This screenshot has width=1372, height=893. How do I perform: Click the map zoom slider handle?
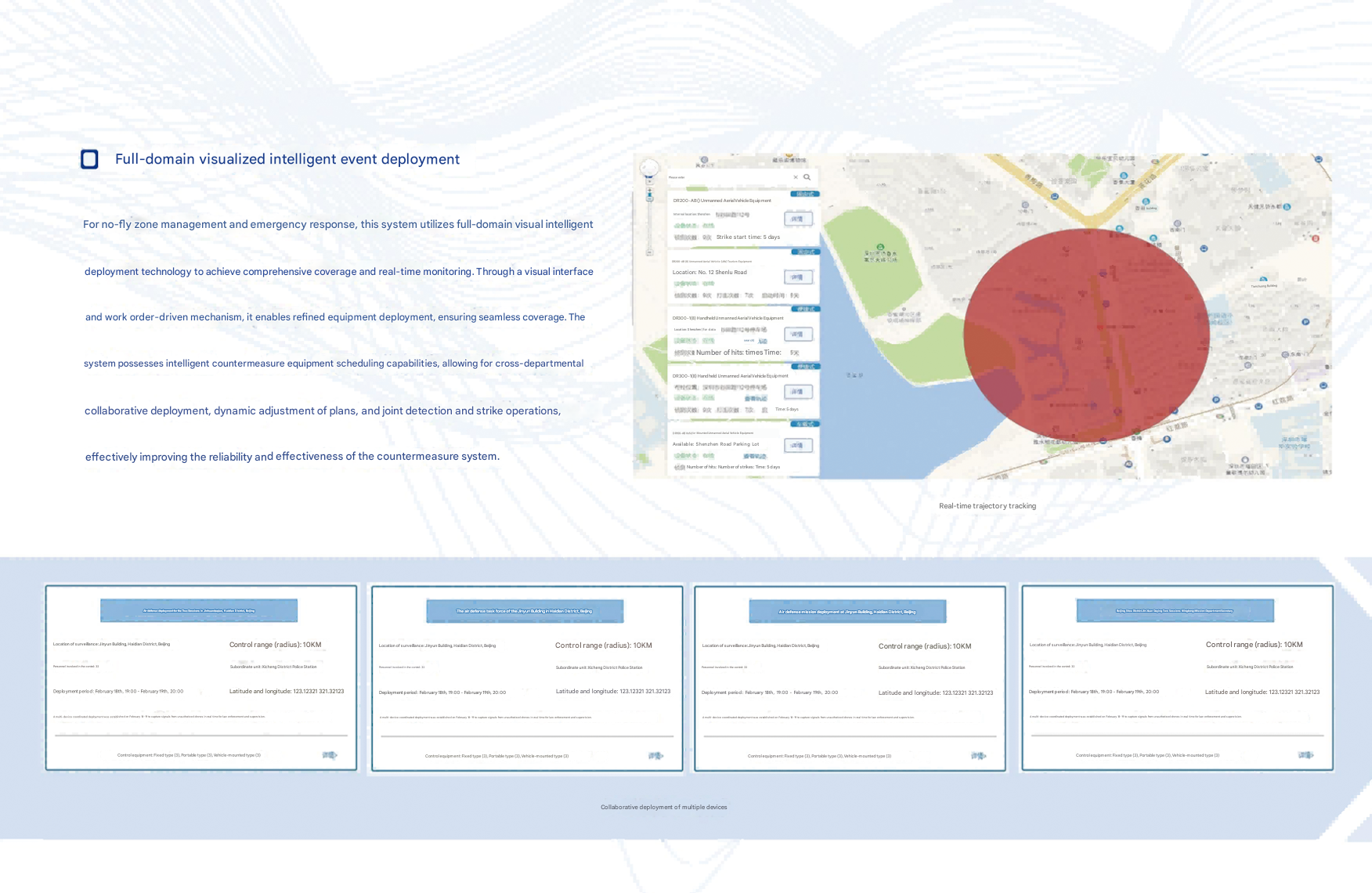(x=650, y=199)
